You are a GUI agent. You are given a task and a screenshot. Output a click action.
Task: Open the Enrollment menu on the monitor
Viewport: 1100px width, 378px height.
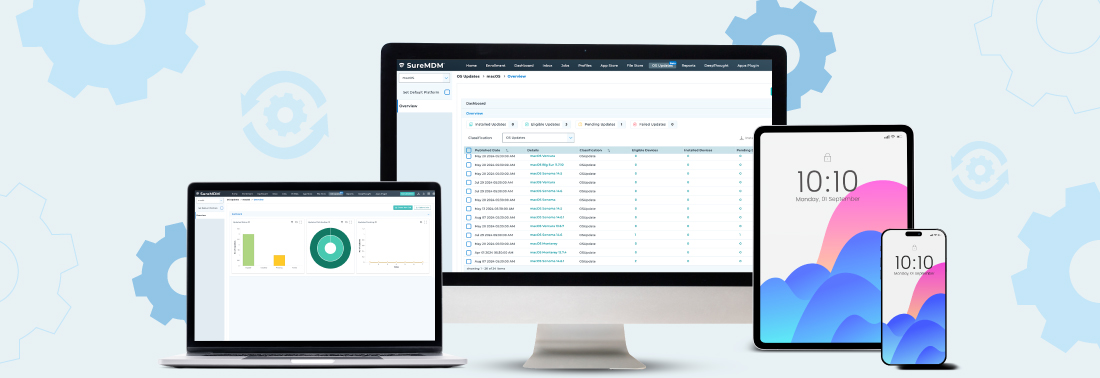495,65
